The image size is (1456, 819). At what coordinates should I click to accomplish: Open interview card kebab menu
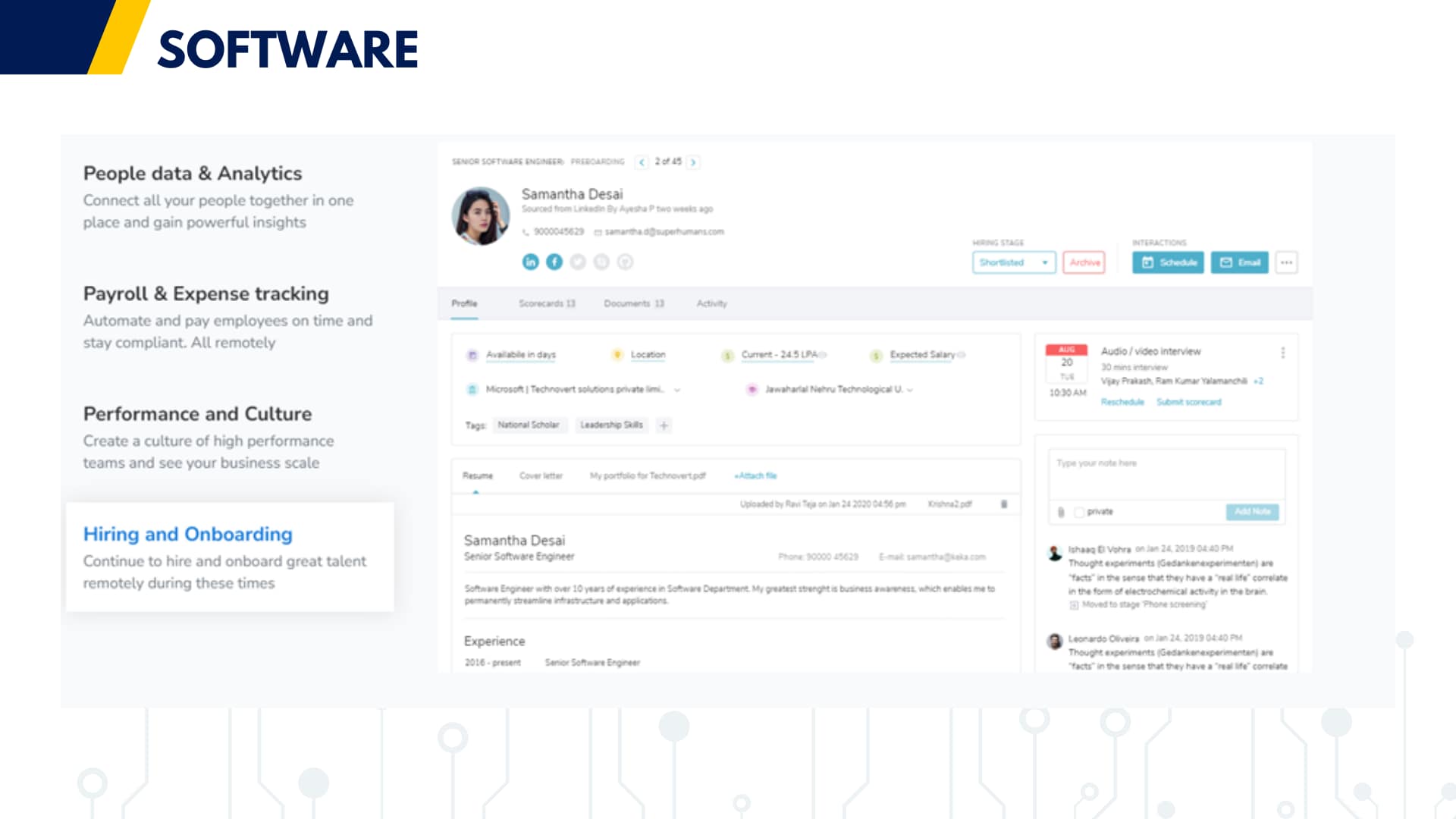(x=1282, y=353)
